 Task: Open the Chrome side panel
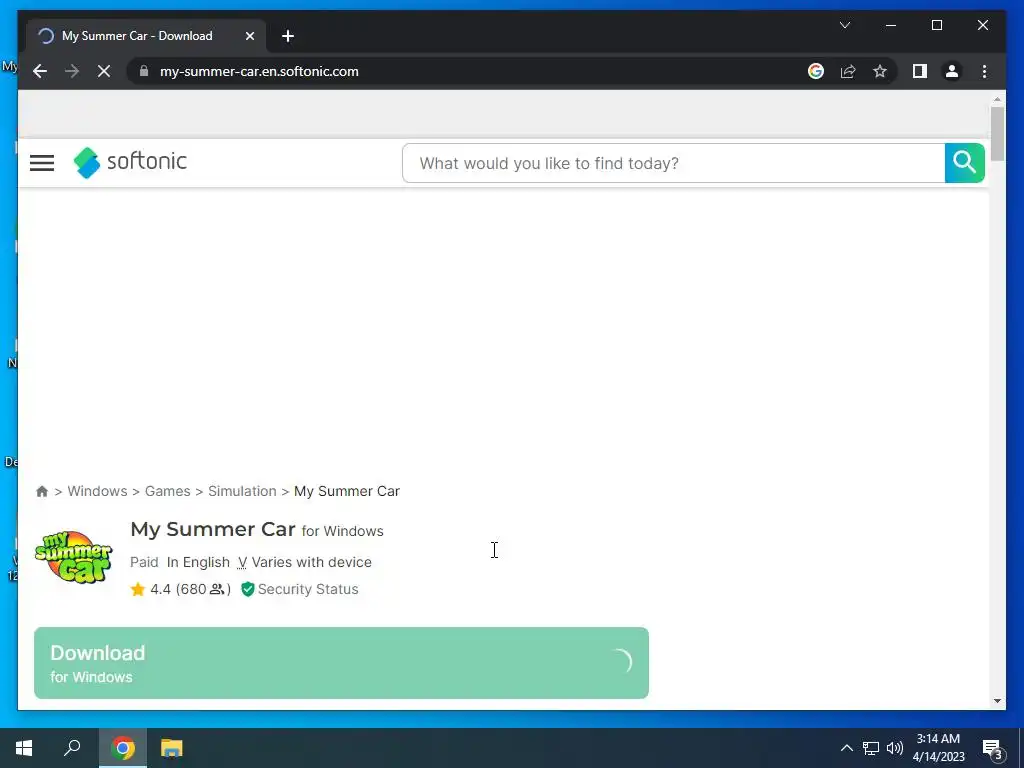pos(920,71)
